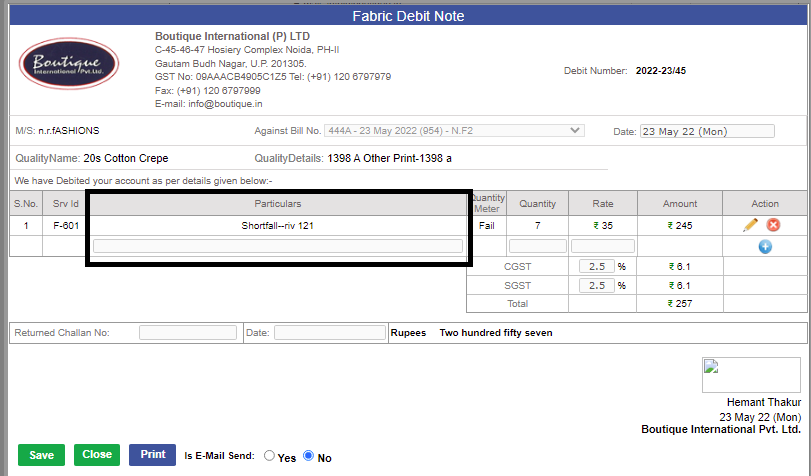
Task: Click the SGST label
Action: 517,286
